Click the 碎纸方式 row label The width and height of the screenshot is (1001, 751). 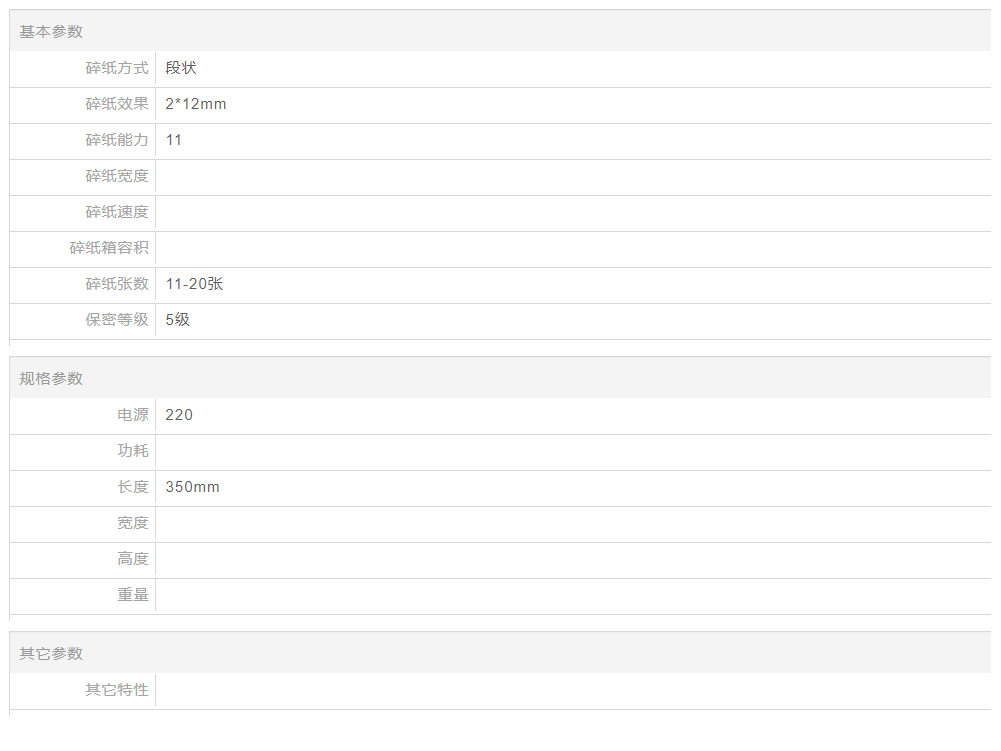point(117,68)
